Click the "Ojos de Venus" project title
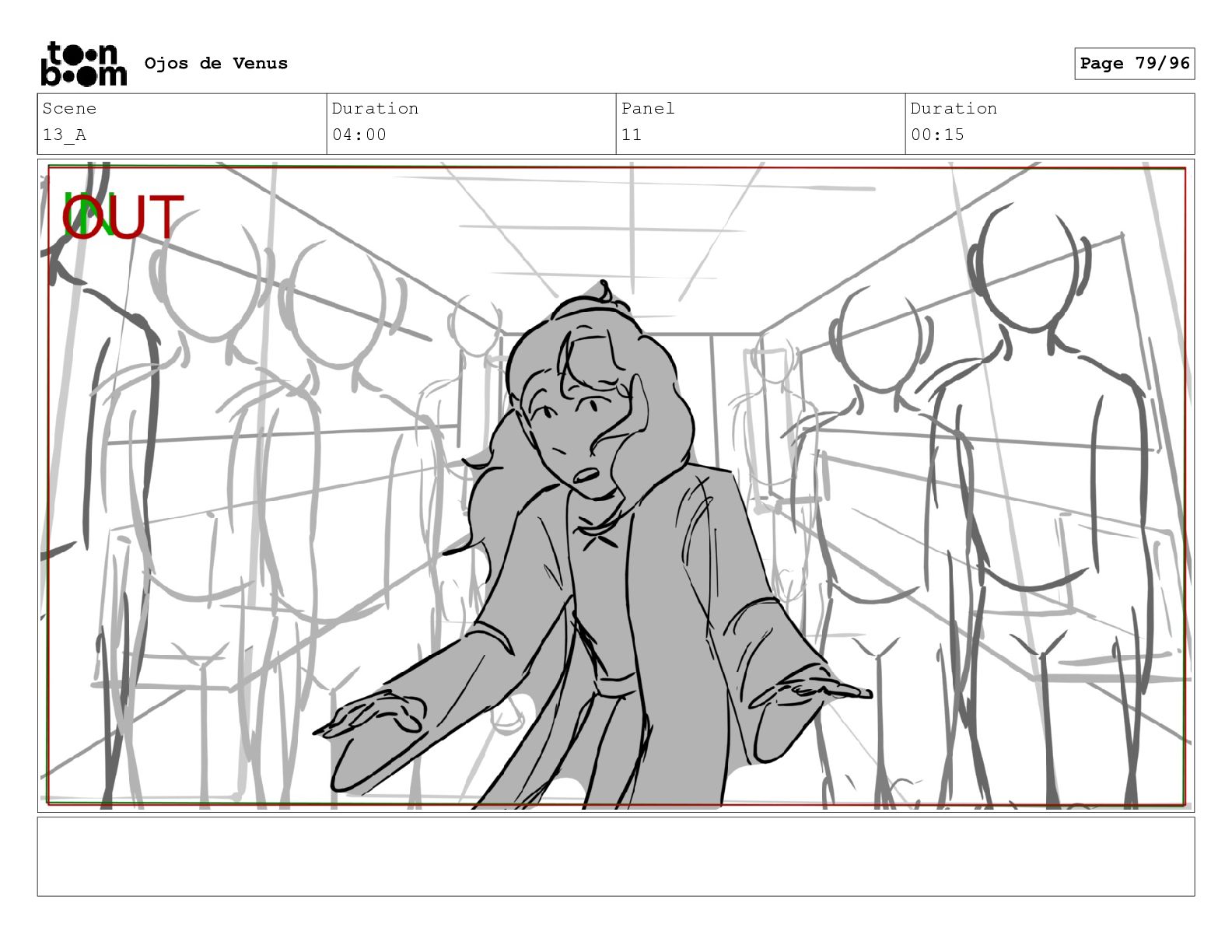This screenshot has height=952, width=1232. coord(215,64)
